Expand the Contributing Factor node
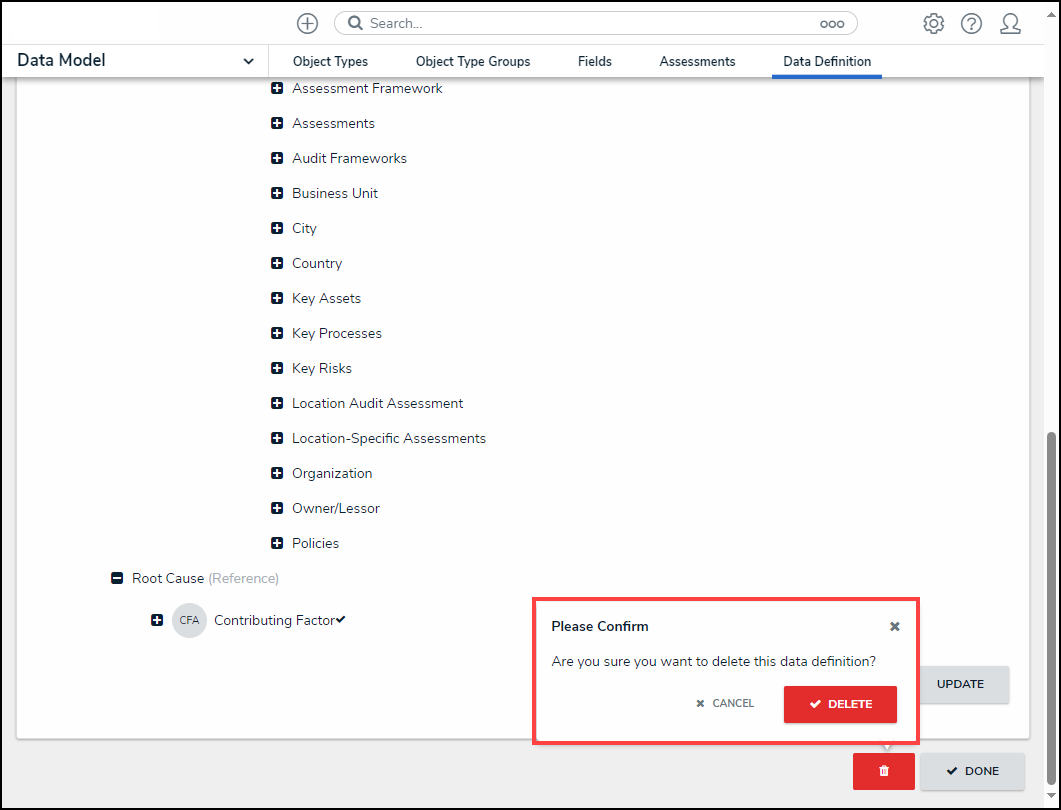Image resolution: width=1061 pixels, height=810 pixels. pyautogui.click(x=157, y=620)
